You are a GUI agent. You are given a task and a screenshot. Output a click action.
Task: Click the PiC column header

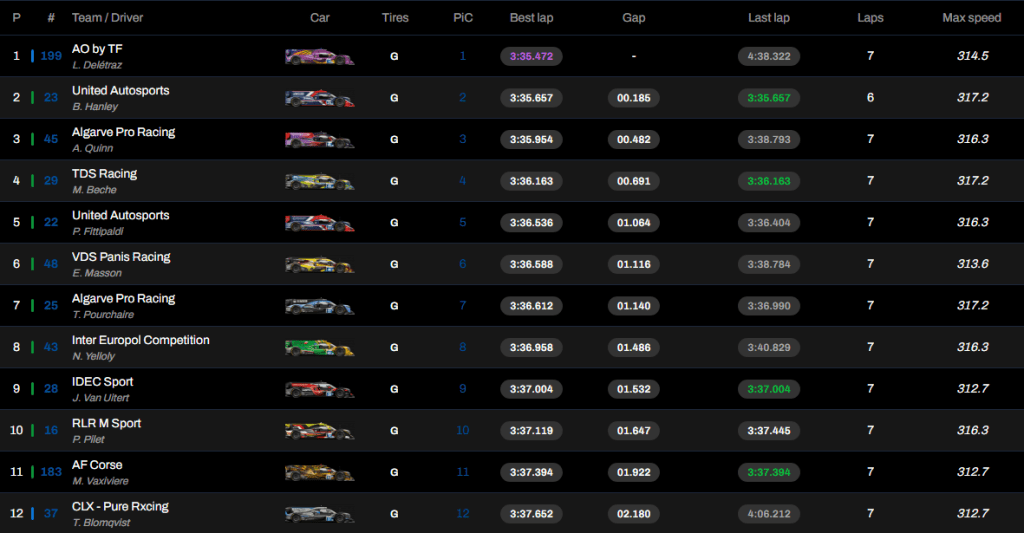(462, 18)
